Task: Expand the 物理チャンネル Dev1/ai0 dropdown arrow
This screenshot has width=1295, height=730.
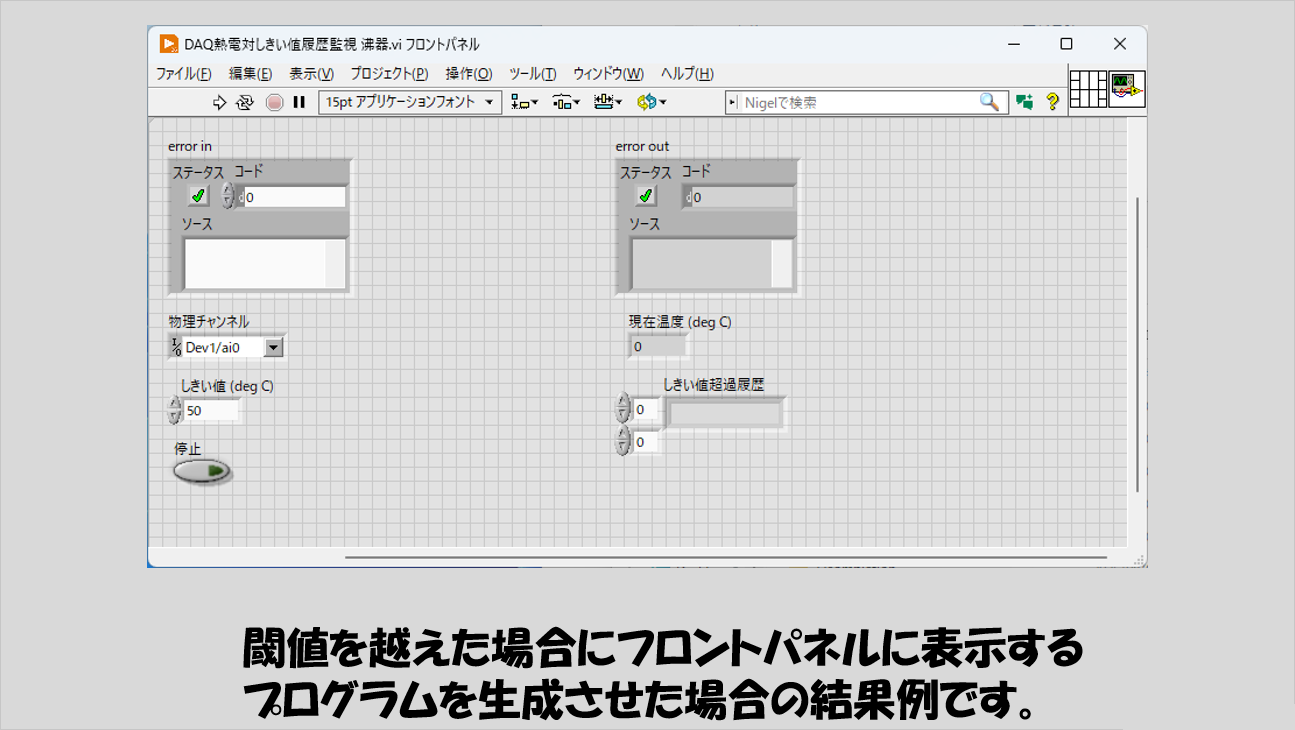Action: tap(274, 347)
